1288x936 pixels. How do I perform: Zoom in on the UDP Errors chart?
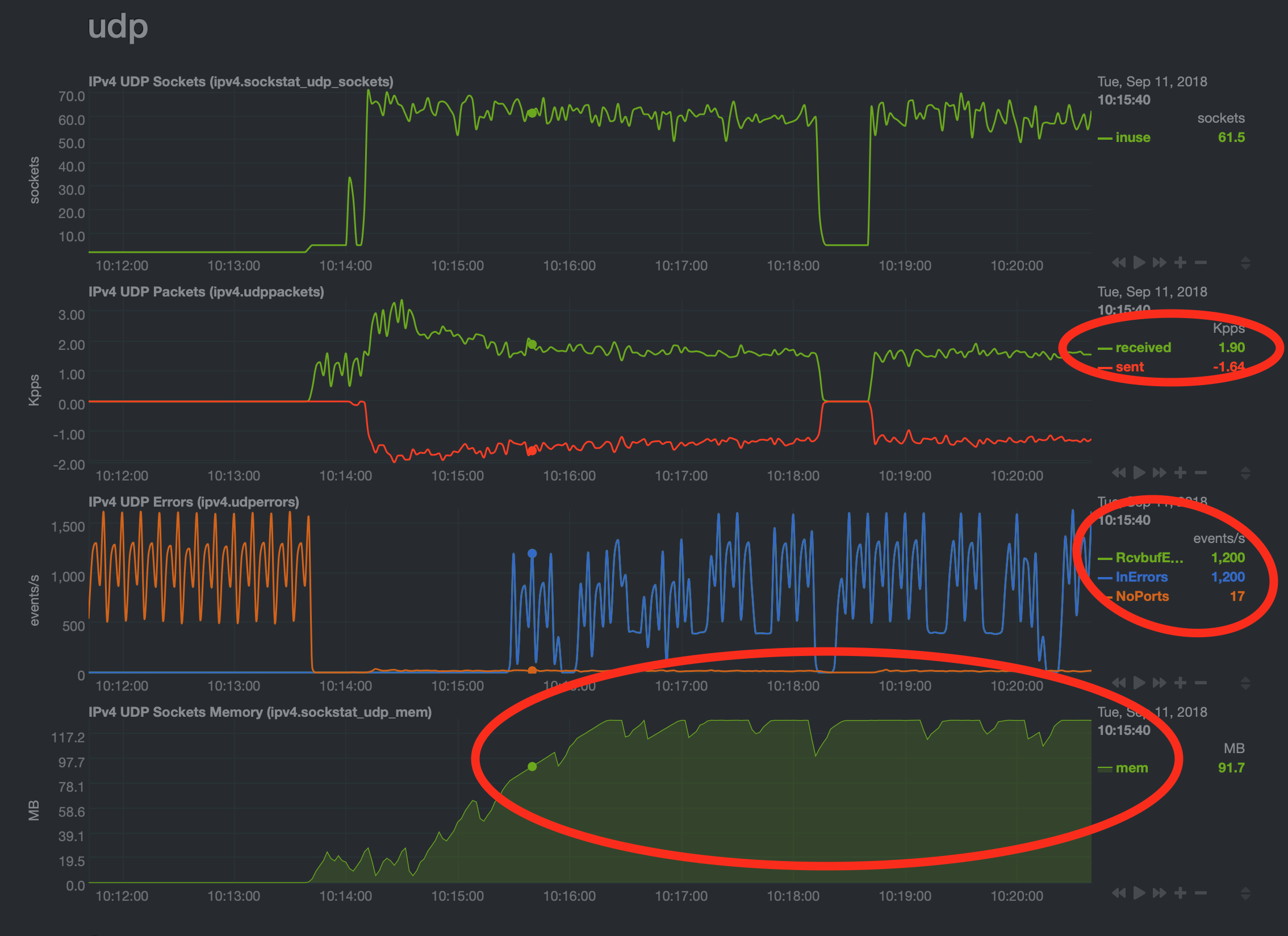click(x=1180, y=683)
